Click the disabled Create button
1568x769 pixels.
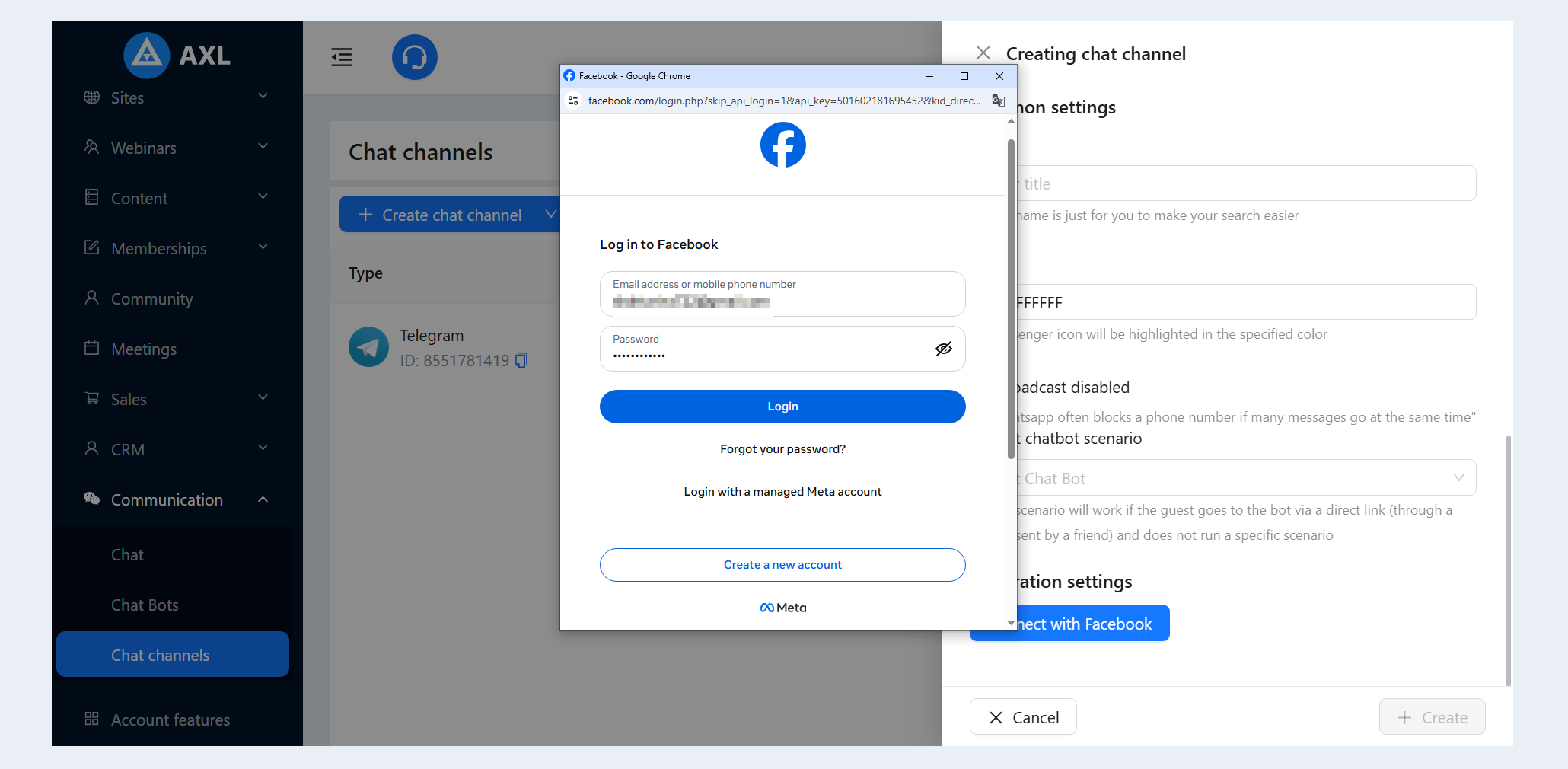point(1433,717)
